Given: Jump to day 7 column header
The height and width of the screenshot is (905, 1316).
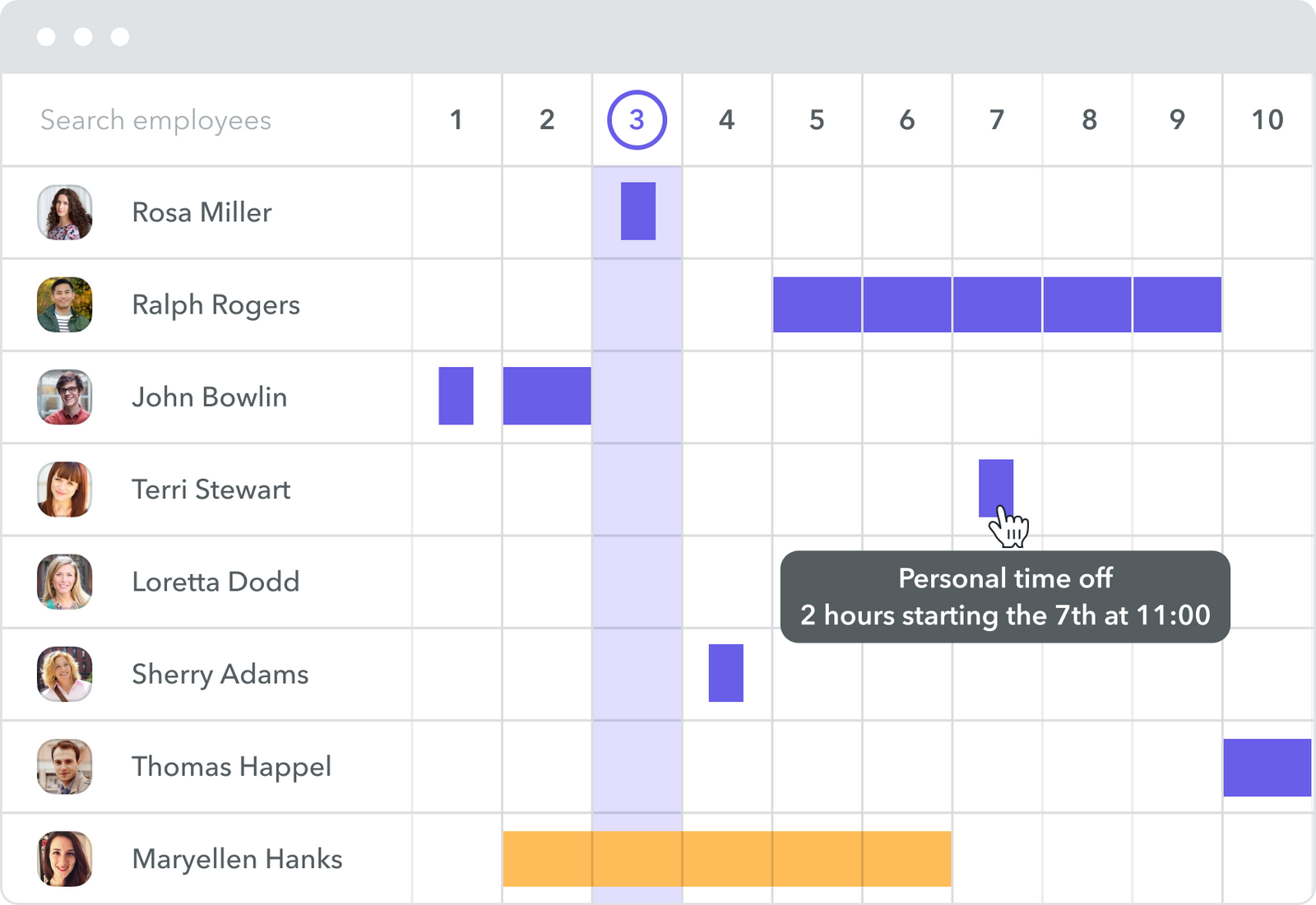Looking at the screenshot, I should [997, 120].
